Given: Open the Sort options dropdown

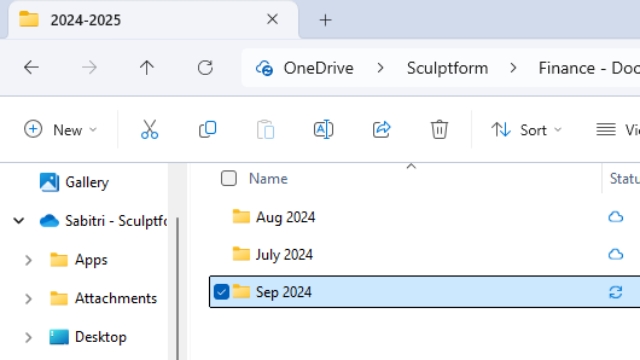Looking at the screenshot, I should click(527, 130).
